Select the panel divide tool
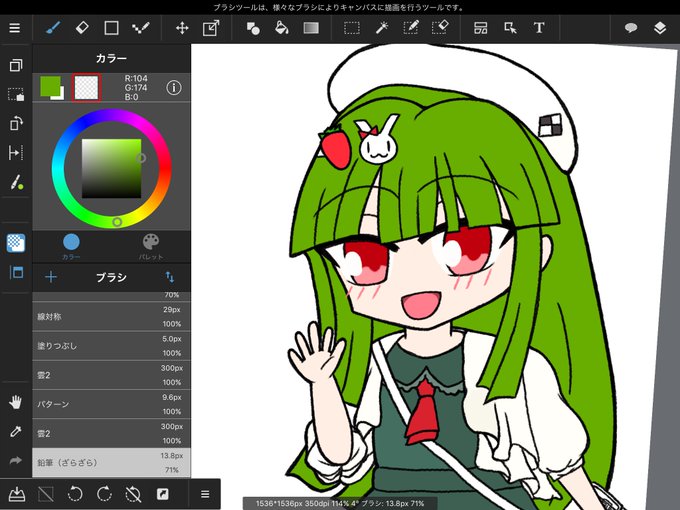The width and height of the screenshot is (680, 510). tap(481, 28)
